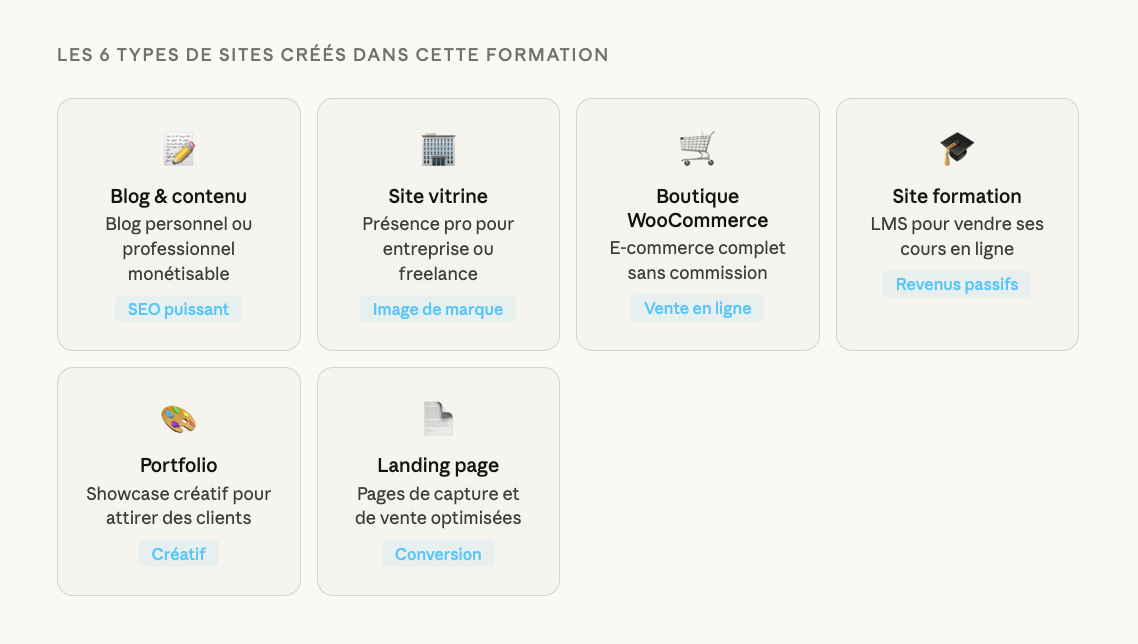1138x644 pixels.
Task: Open the Landing page heading
Action: click(x=438, y=466)
